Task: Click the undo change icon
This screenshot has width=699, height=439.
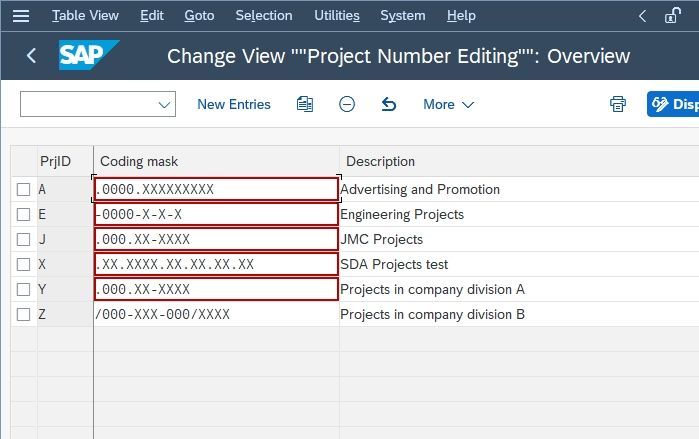Action: [389, 104]
